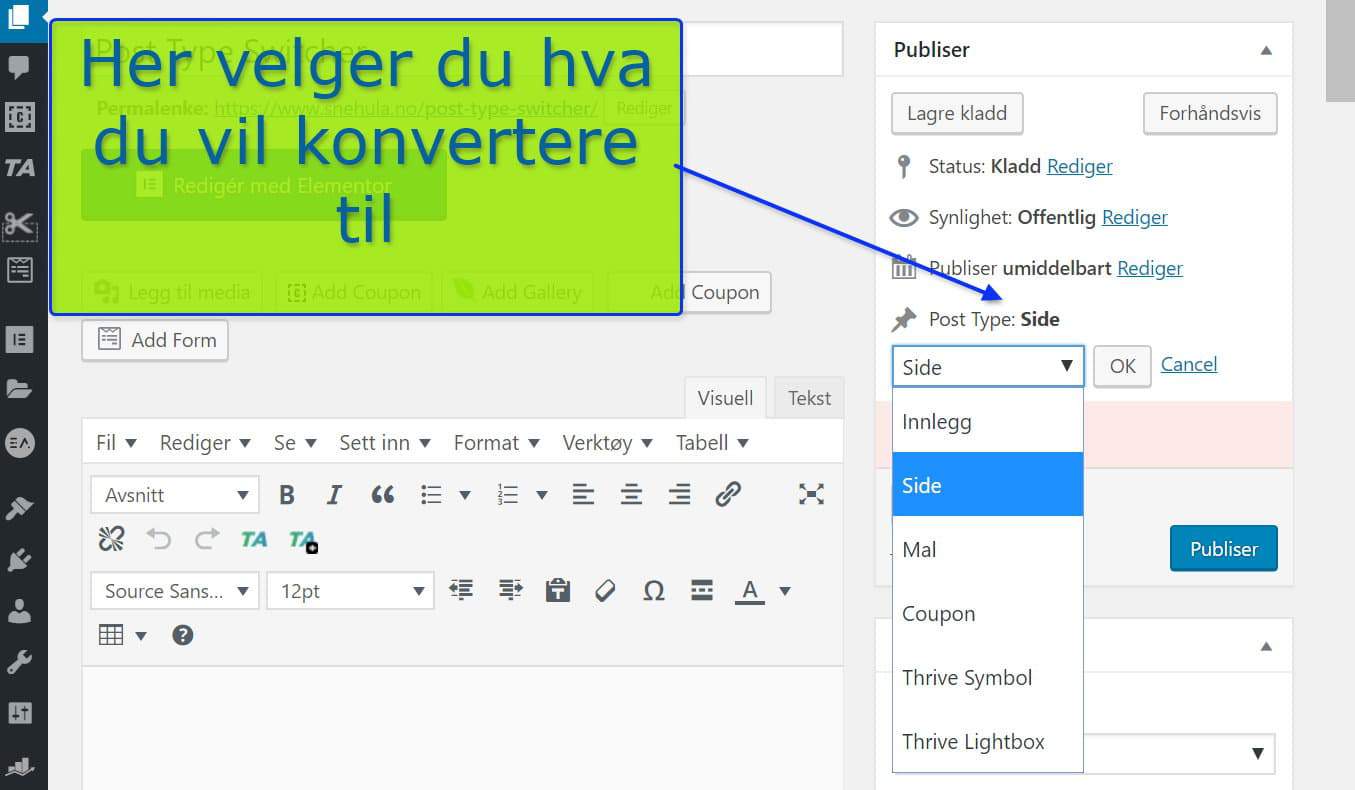Open the Rediger editor menu
Image resolution: width=1355 pixels, height=790 pixels.
[x=207, y=443]
